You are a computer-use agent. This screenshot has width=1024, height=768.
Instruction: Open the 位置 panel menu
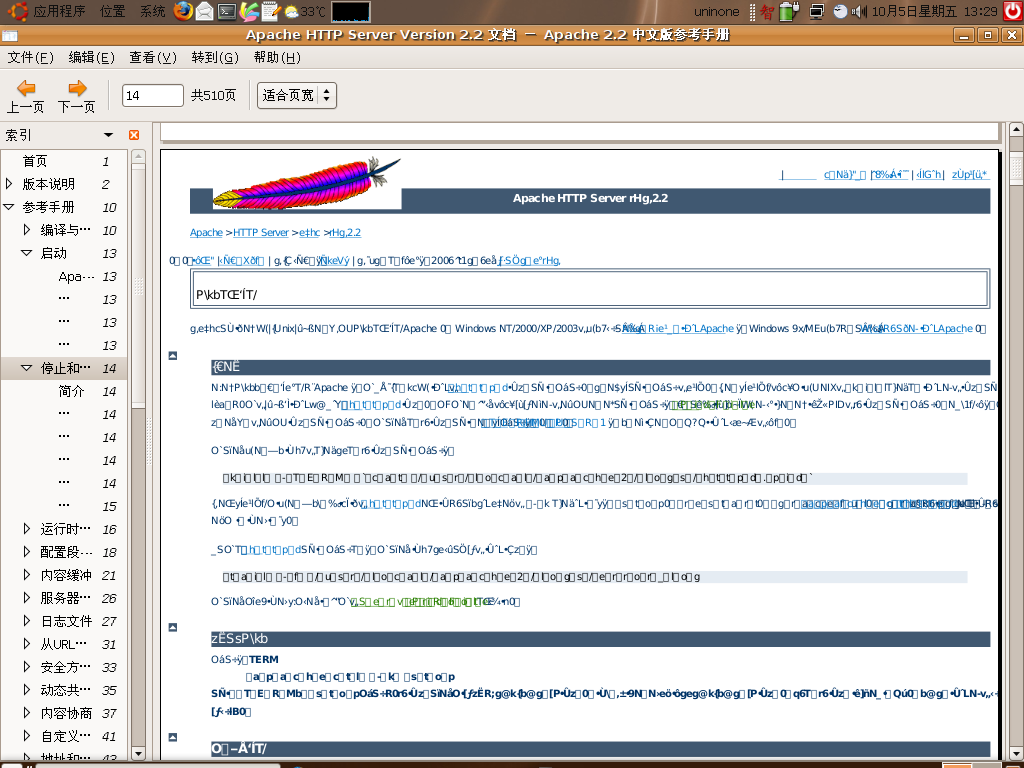click(112, 12)
